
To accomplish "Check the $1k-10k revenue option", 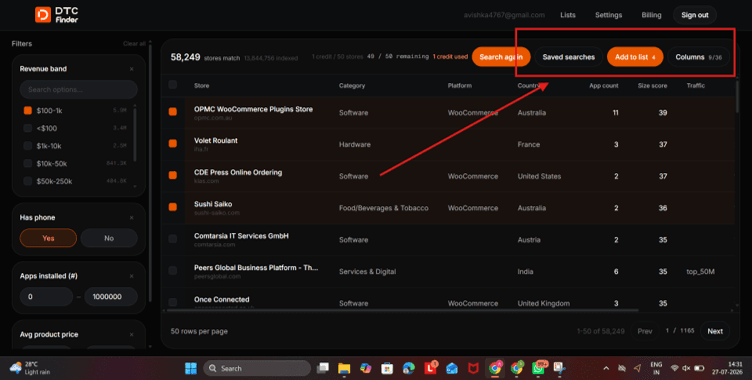I will (x=28, y=146).
